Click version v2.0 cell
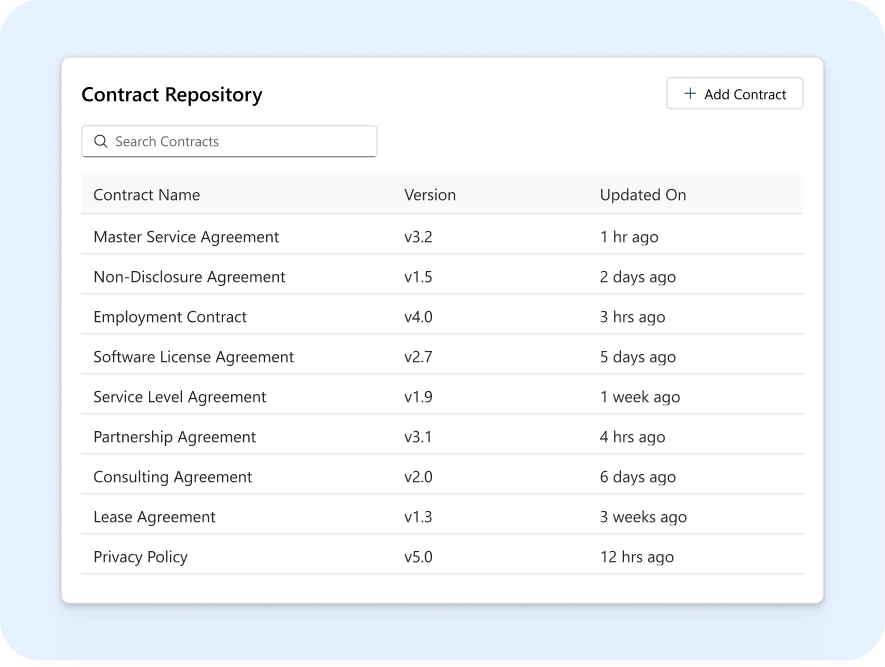Image resolution: width=885 pixels, height=667 pixels. tap(418, 477)
